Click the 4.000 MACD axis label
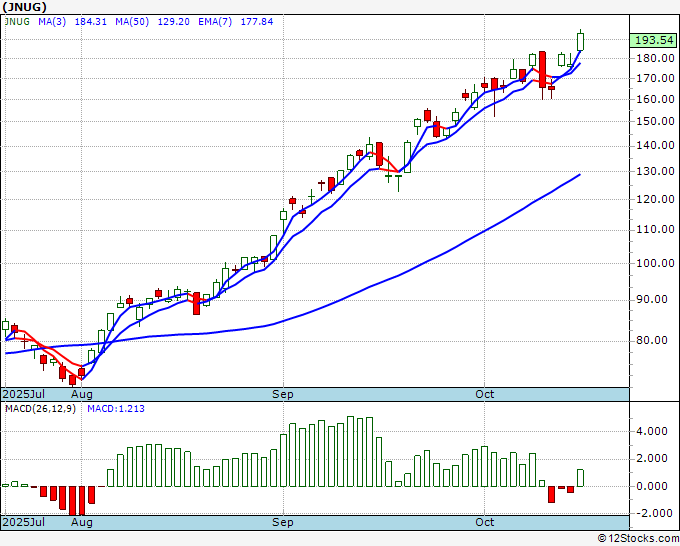 (x=652, y=431)
